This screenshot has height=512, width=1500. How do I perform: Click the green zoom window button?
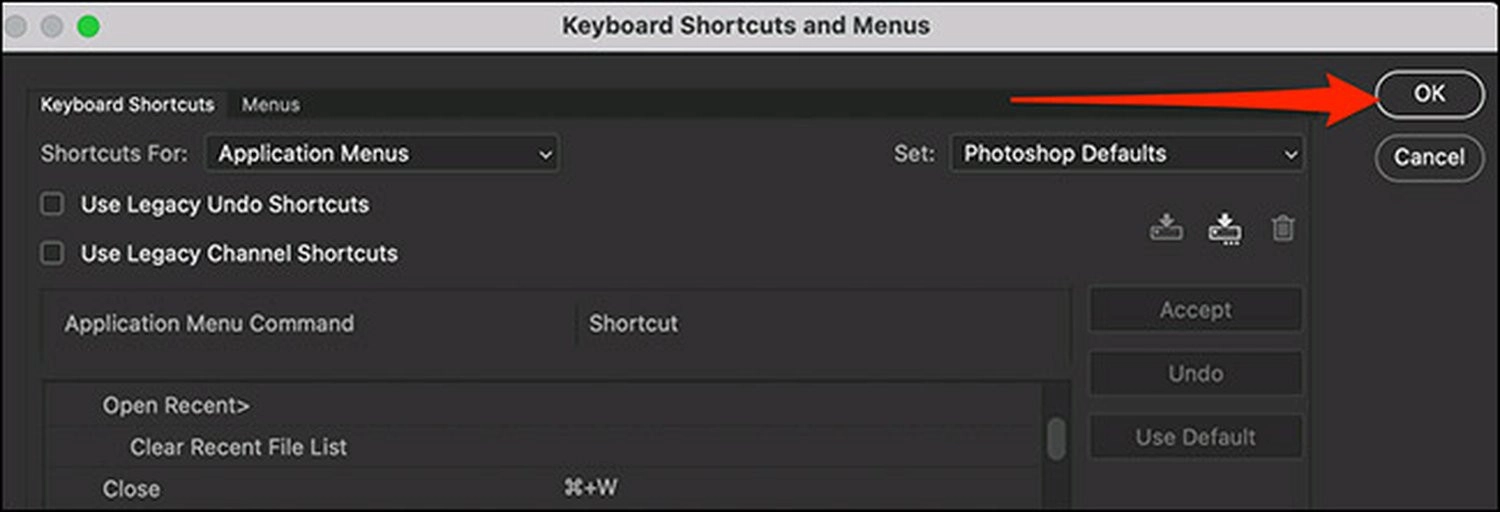[x=88, y=26]
